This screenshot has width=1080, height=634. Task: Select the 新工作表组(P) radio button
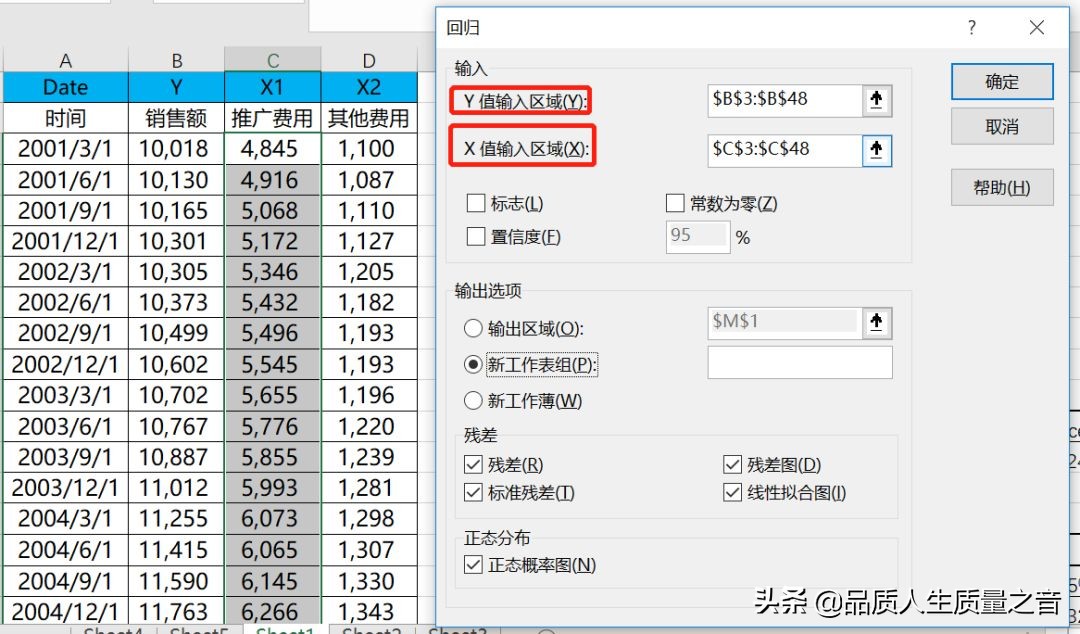coord(473,364)
